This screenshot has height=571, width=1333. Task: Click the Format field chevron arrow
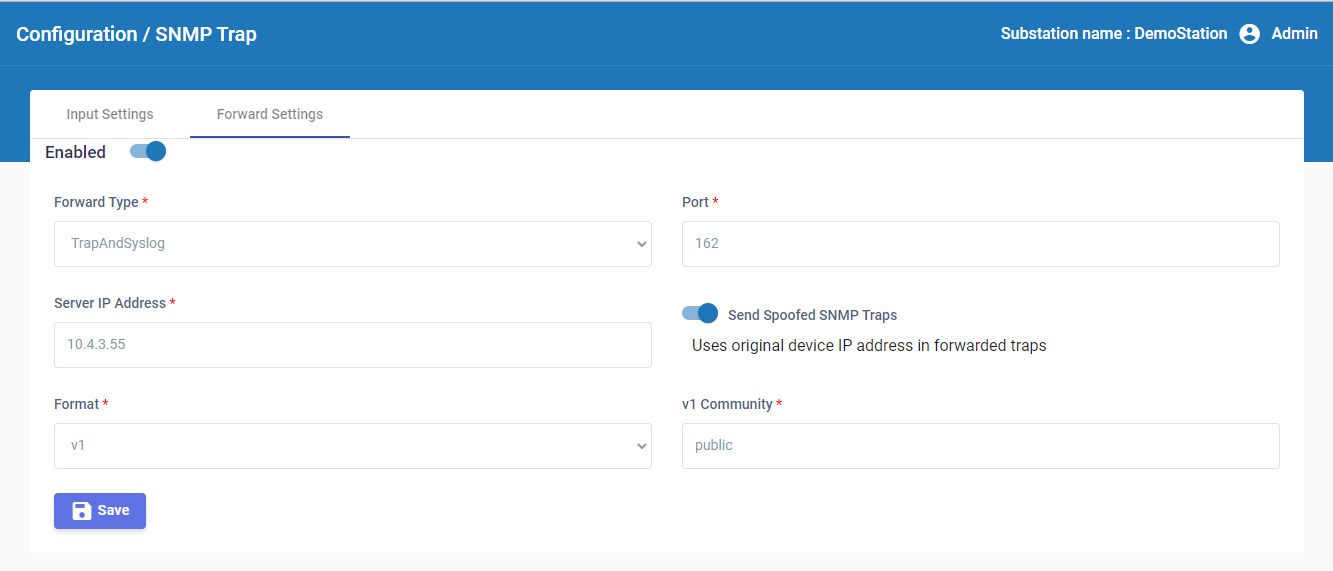pos(641,446)
